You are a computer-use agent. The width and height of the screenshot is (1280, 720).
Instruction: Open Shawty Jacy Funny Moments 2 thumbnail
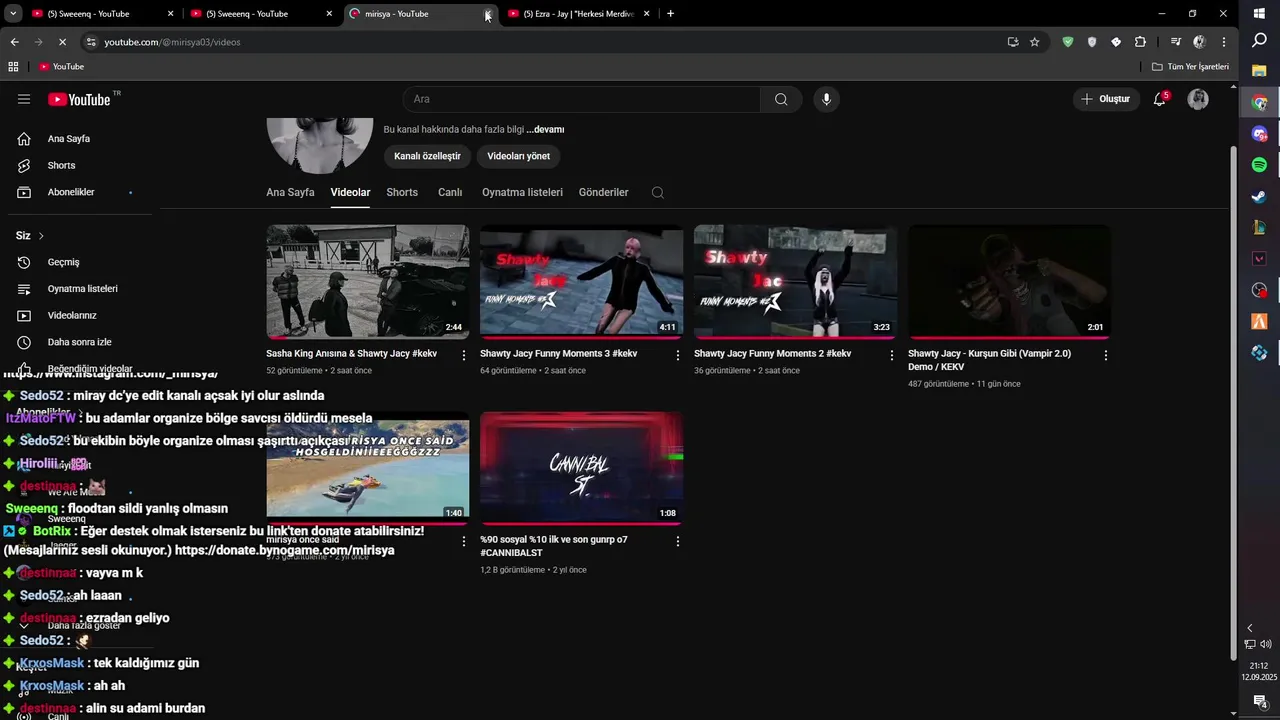click(x=795, y=281)
